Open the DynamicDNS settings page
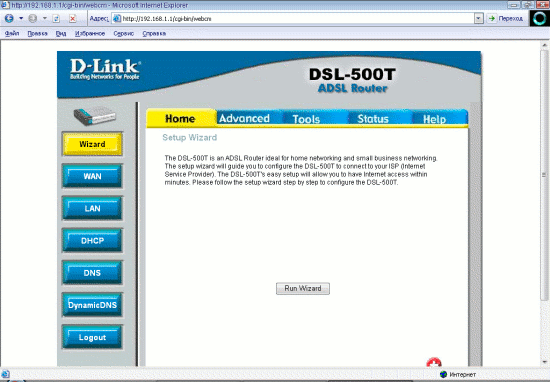The width and height of the screenshot is (550, 382). pos(92,305)
